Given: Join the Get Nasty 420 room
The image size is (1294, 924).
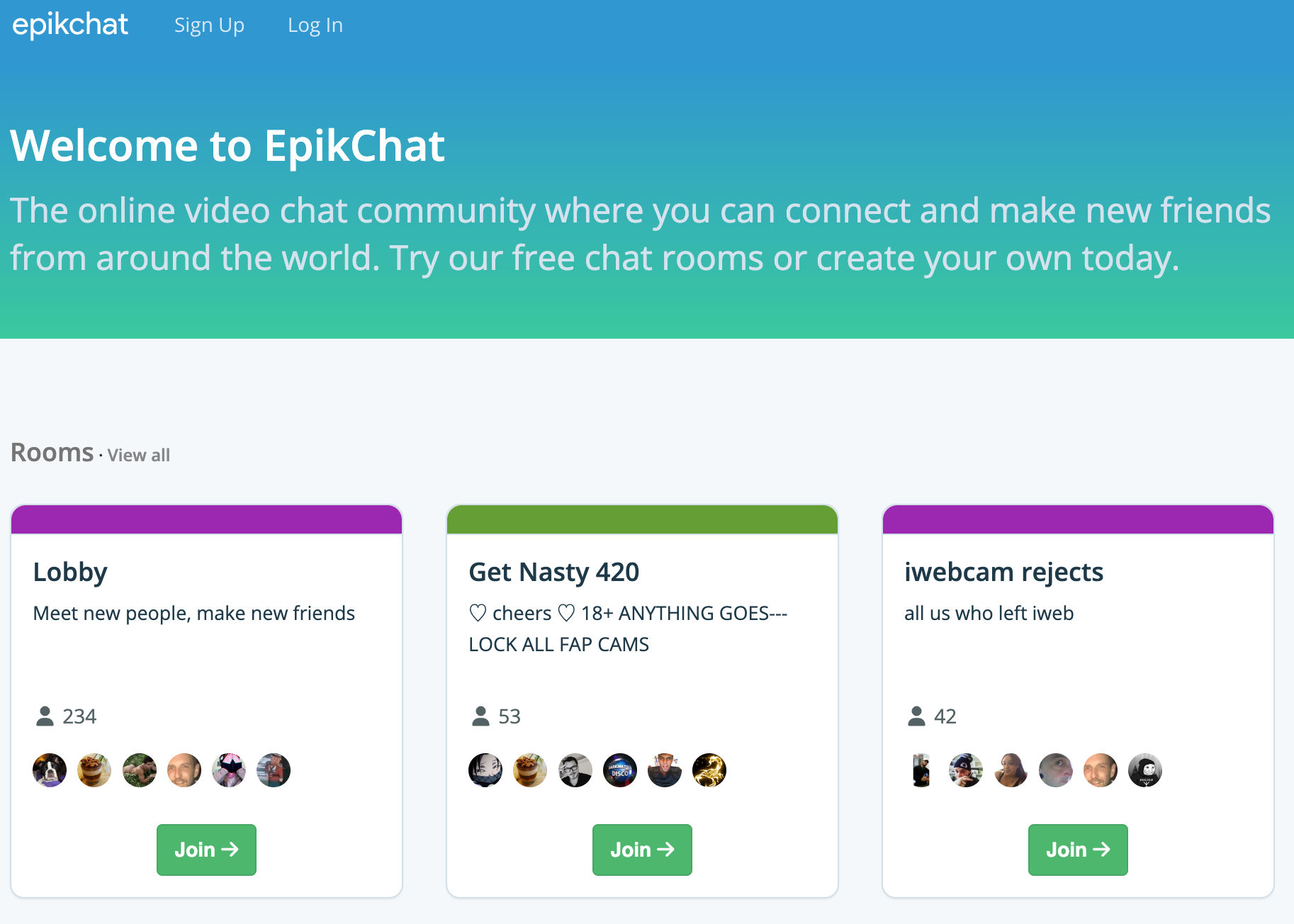Looking at the screenshot, I should click(642, 850).
